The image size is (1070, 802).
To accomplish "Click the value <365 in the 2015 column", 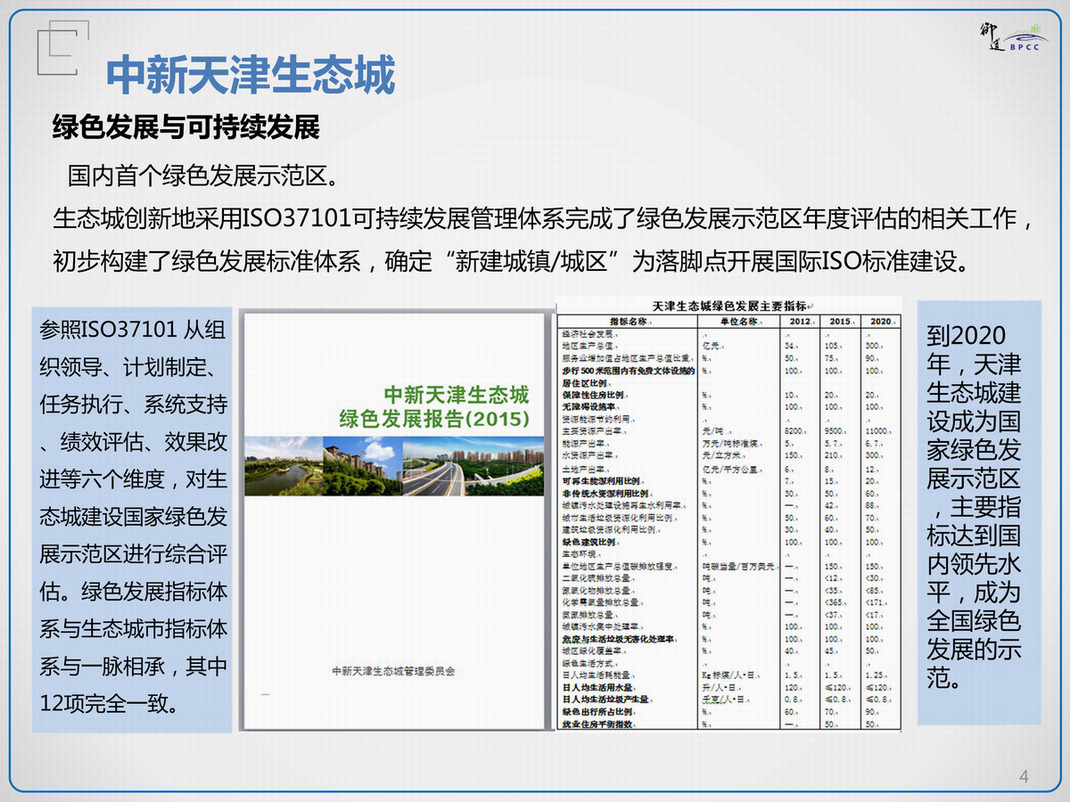I will pos(834,603).
